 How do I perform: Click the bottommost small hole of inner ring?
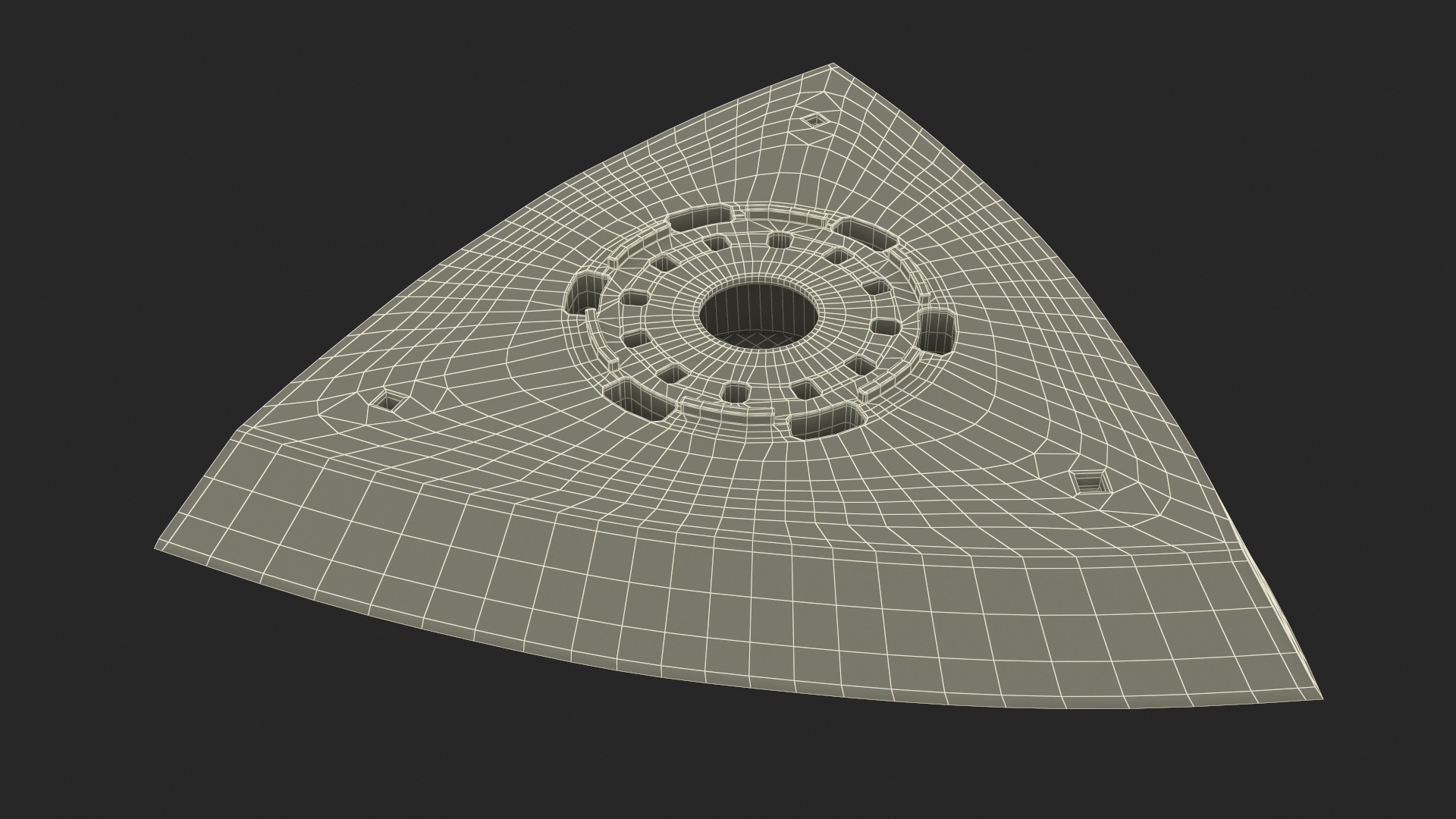[734, 392]
